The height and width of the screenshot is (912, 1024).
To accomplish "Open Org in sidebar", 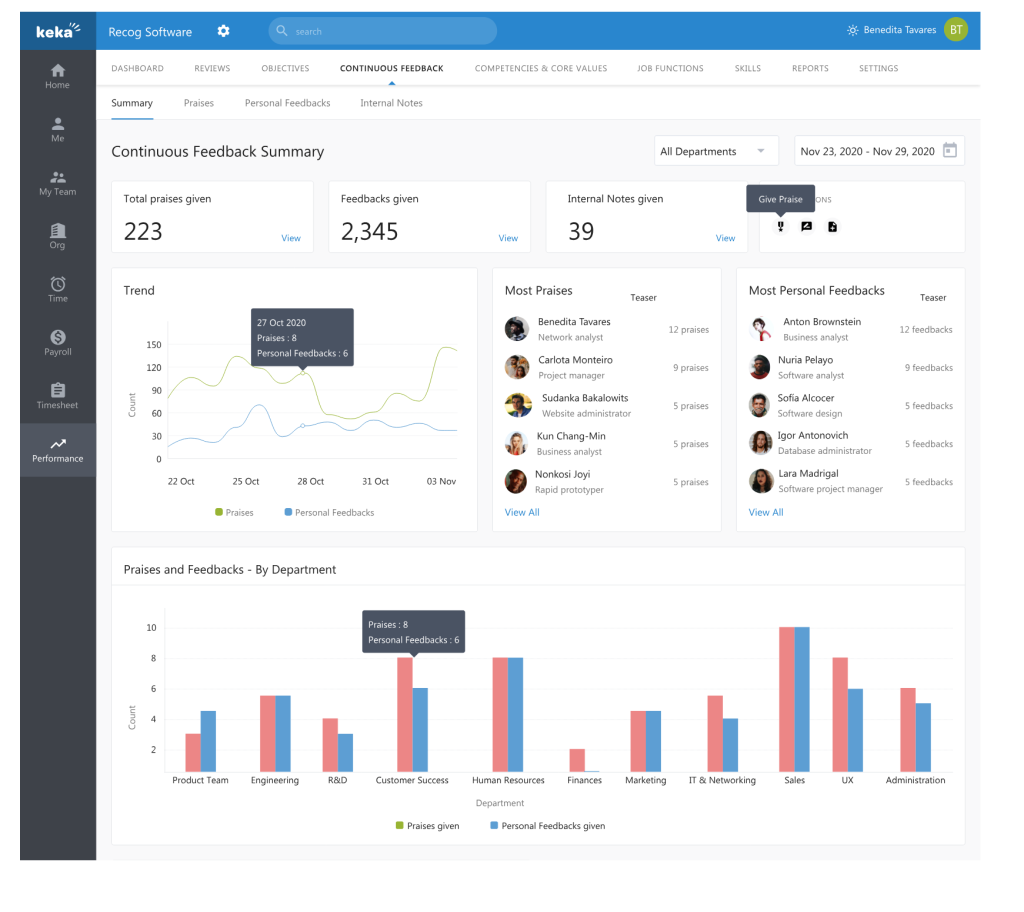I will coord(57,236).
